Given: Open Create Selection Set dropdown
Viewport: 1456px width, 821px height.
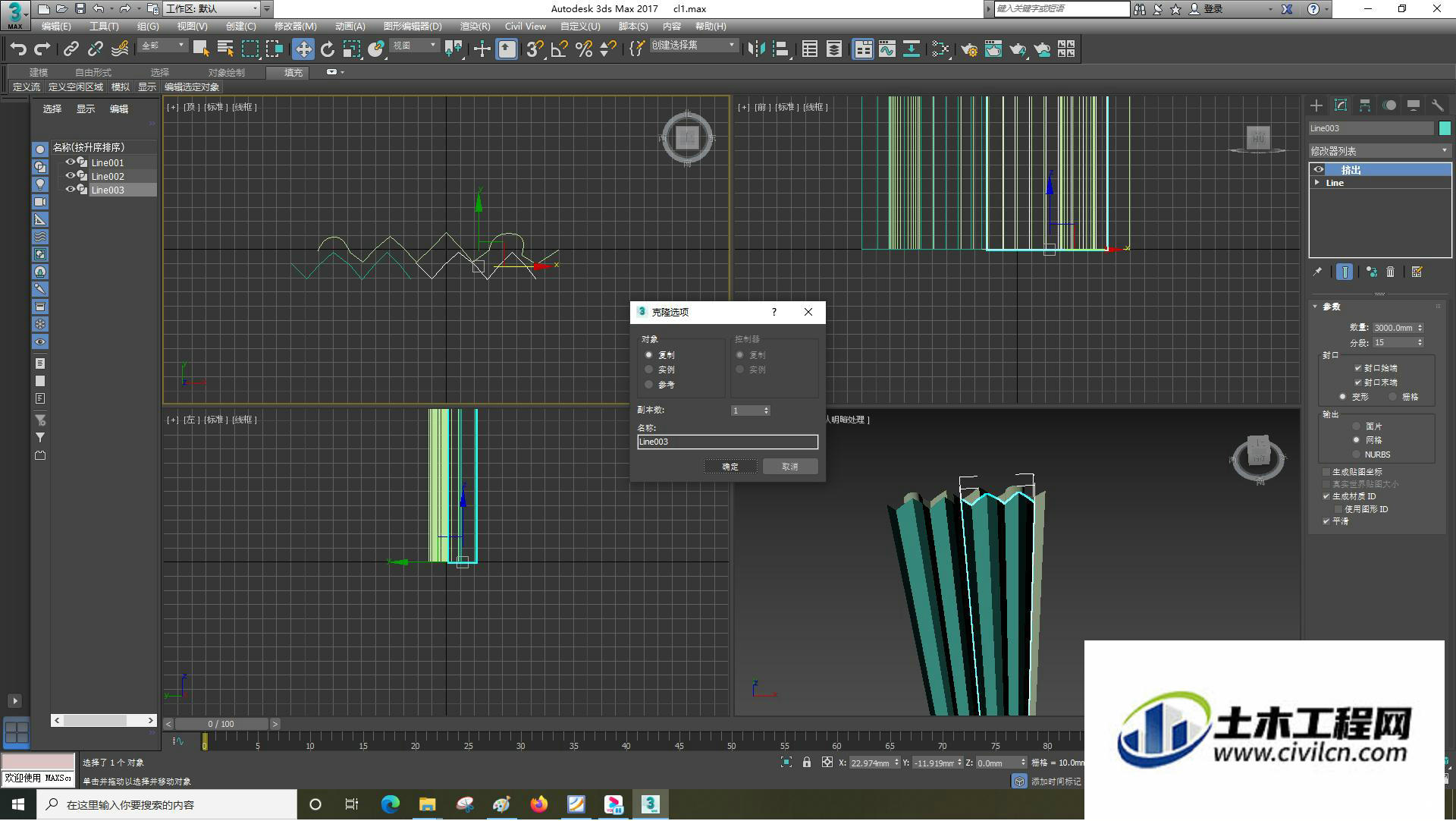Looking at the screenshot, I should (693, 46).
